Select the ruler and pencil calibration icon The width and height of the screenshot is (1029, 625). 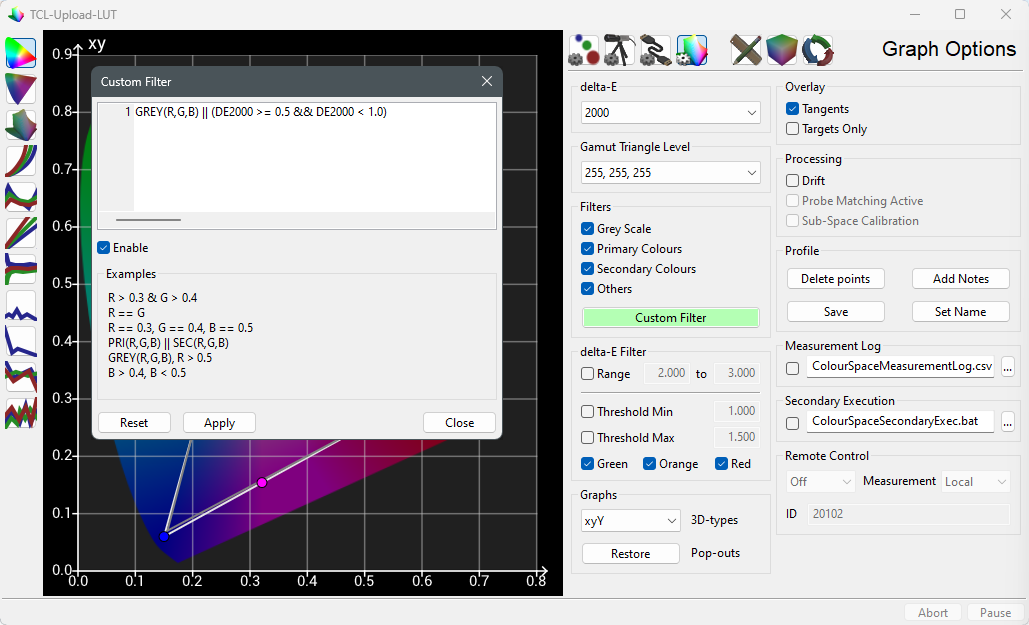point(746,49)
